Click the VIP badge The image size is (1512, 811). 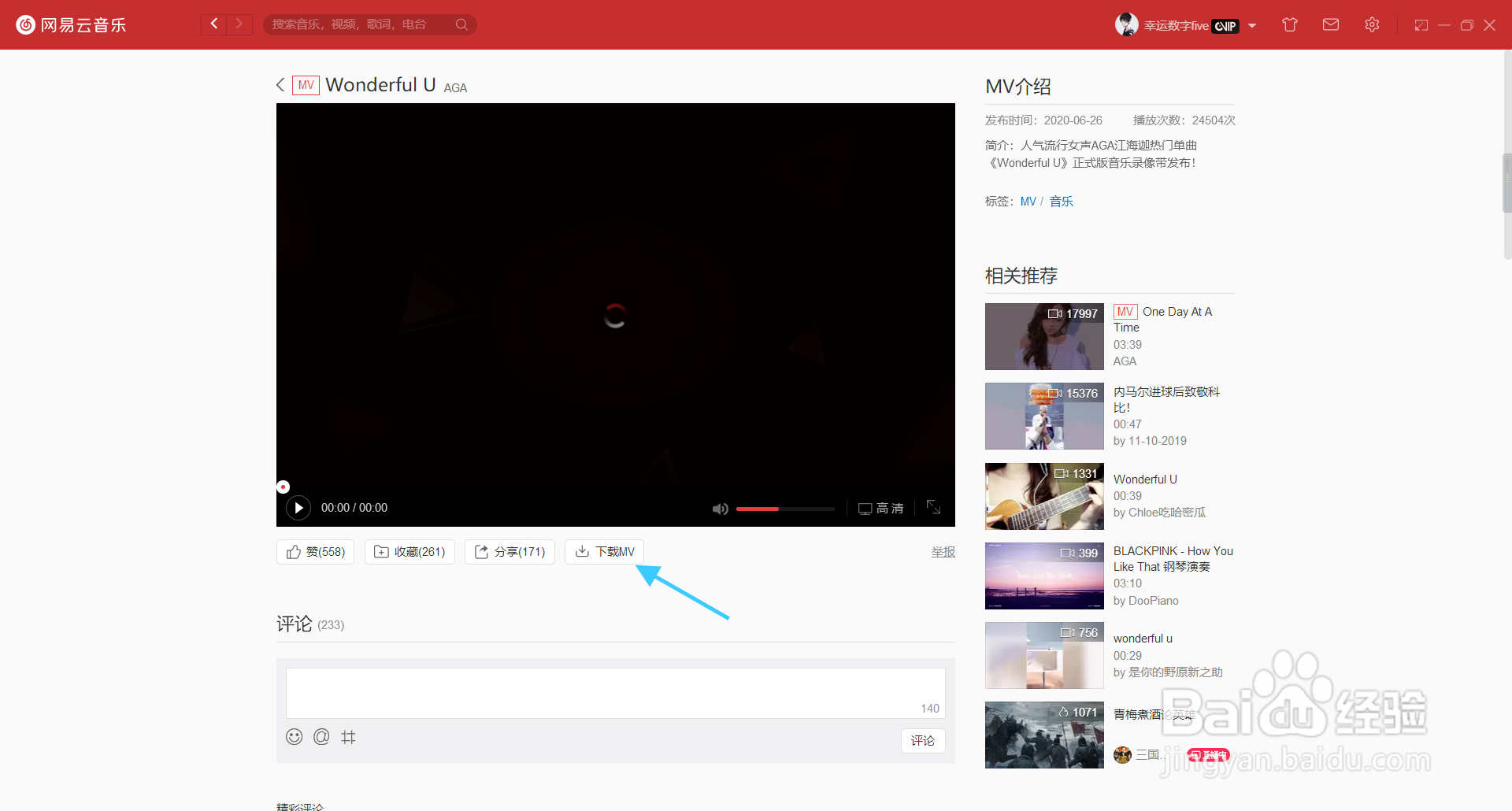1225,26
